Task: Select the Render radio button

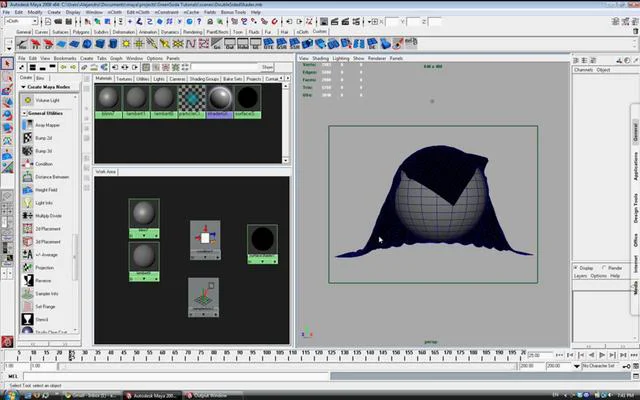Action: (604, 268)
